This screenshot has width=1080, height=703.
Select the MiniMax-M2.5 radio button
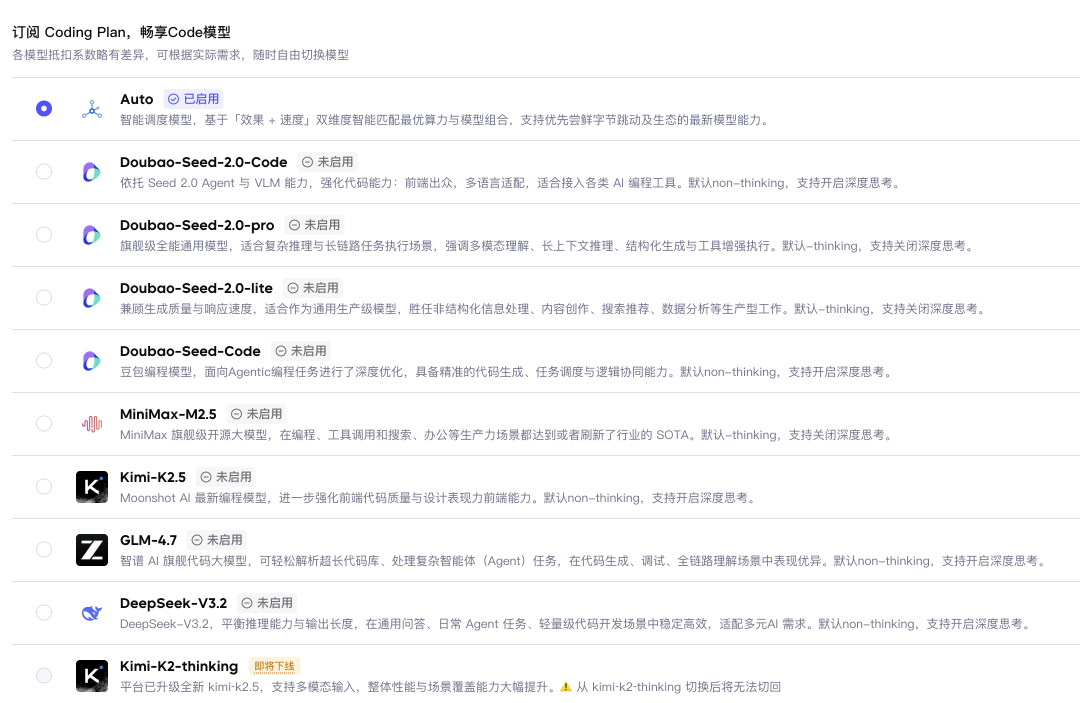click(44, 424)
